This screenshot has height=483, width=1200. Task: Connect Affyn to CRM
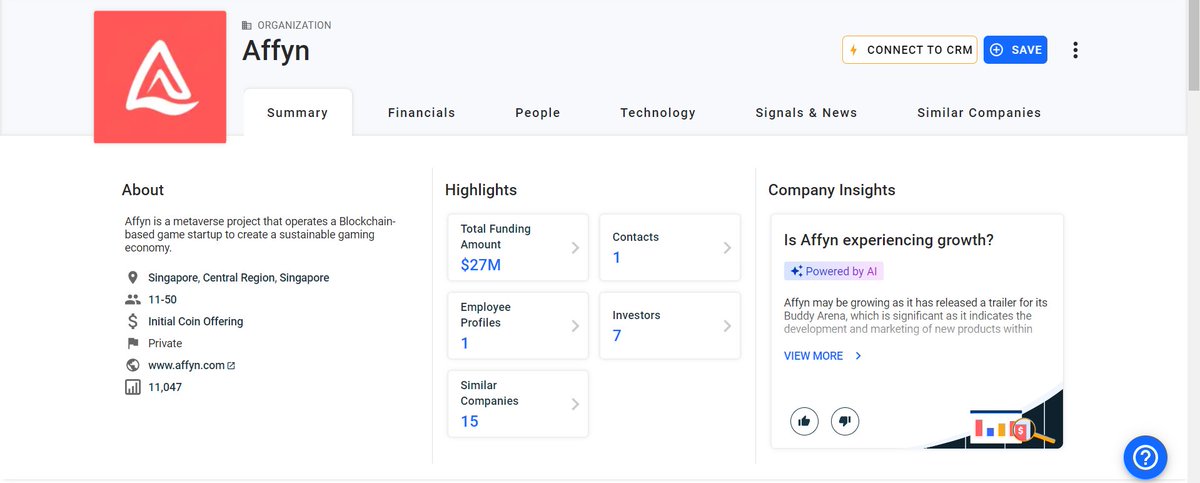coord(909,50)
